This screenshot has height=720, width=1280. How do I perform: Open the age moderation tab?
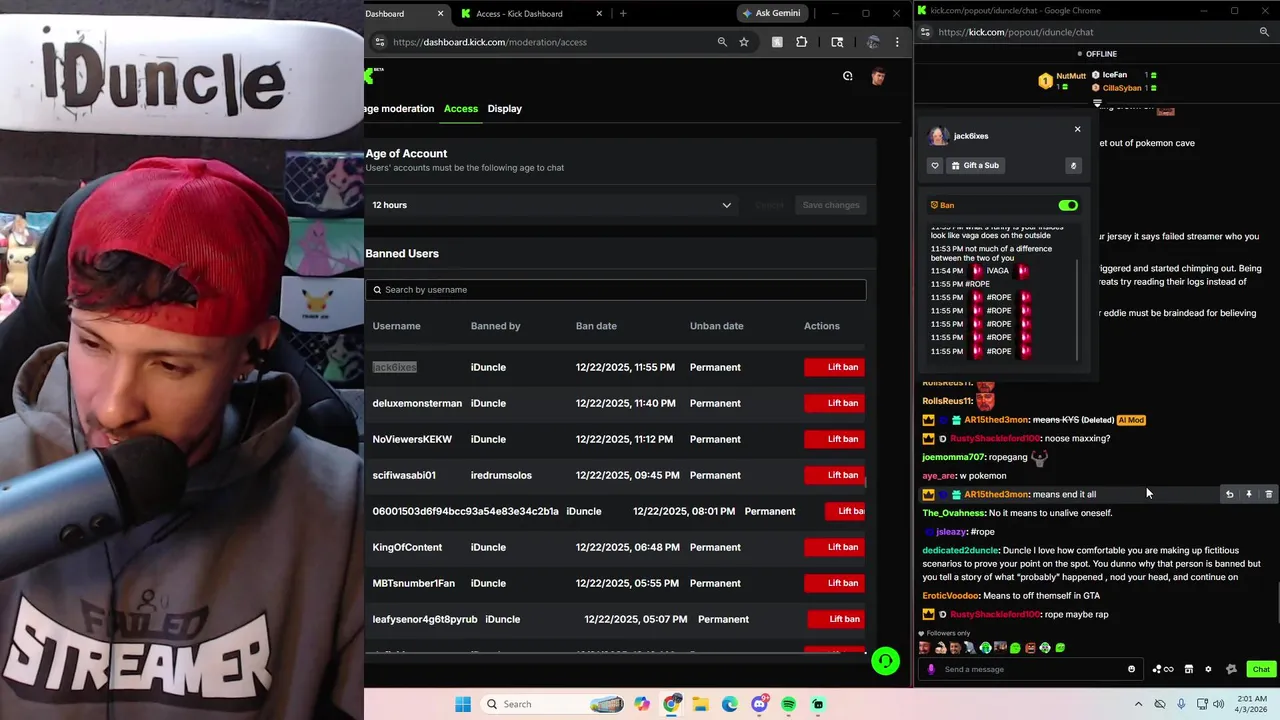(400, 108)
